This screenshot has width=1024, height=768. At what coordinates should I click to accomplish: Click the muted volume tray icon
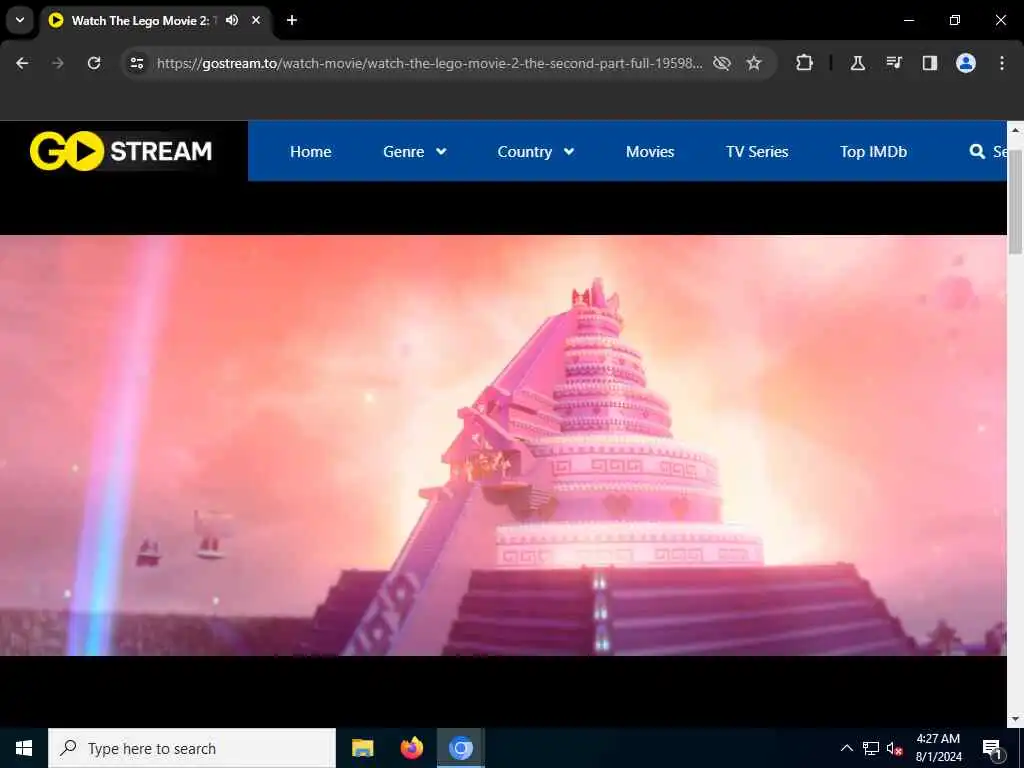[894, 749]
